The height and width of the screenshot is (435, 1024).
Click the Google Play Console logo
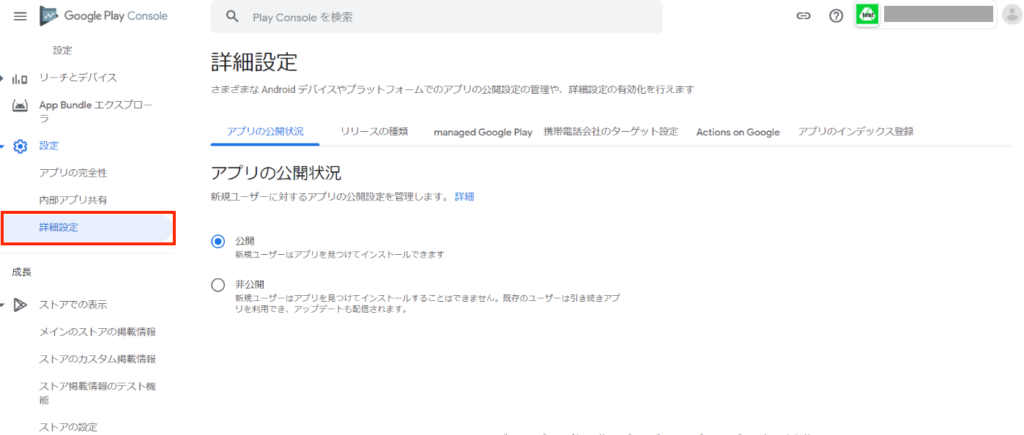coord(103,16)
